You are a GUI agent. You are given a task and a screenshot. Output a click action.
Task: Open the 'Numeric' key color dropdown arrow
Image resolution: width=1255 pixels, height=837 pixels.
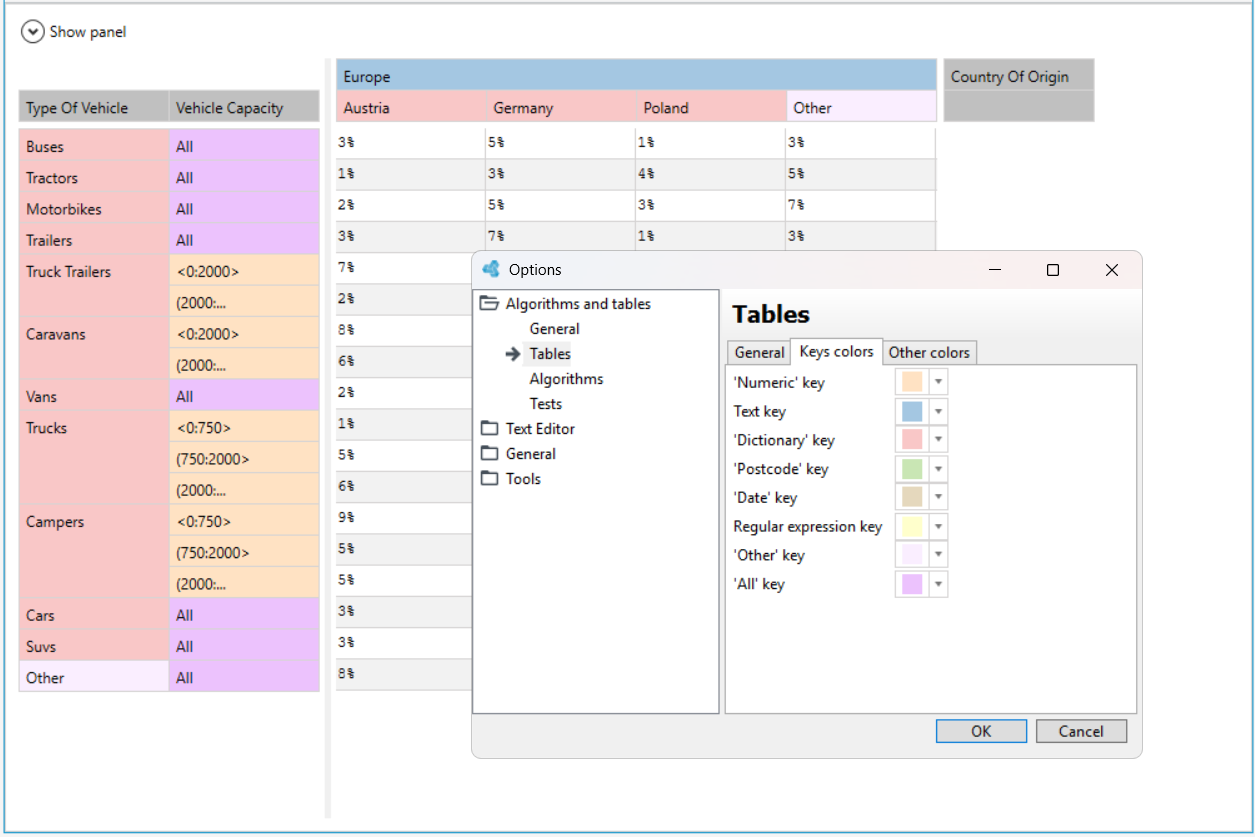(938, 382)
